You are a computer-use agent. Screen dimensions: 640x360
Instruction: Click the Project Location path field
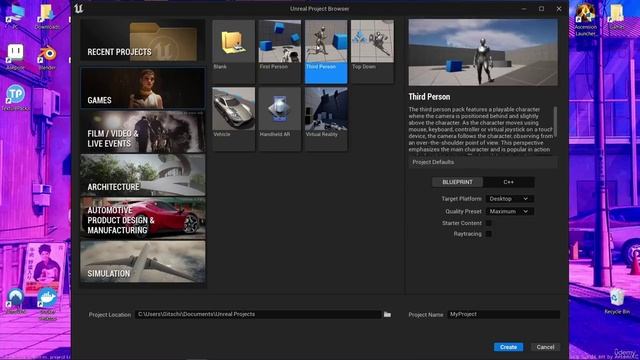tap(258, 314)
